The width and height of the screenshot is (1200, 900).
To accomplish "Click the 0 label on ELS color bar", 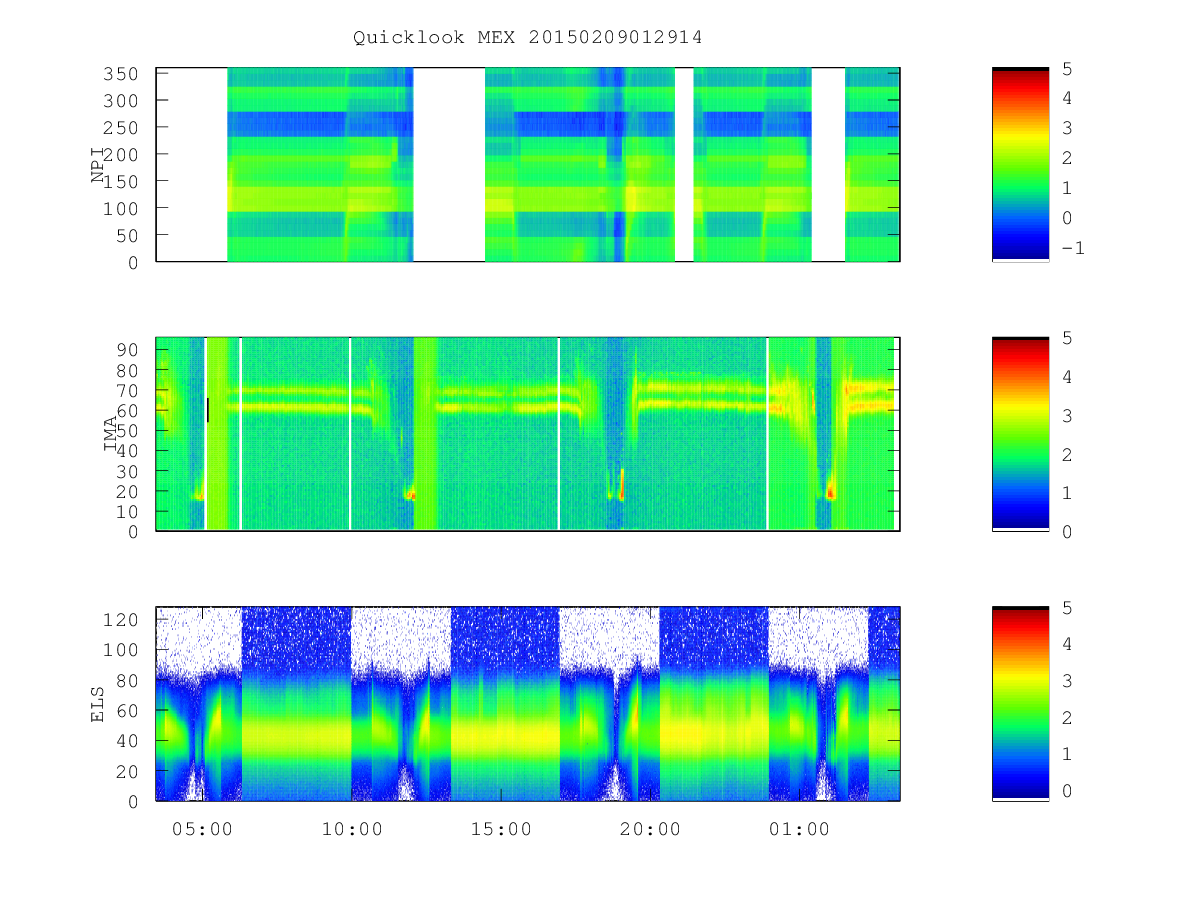I will [x=1067, y=790].
